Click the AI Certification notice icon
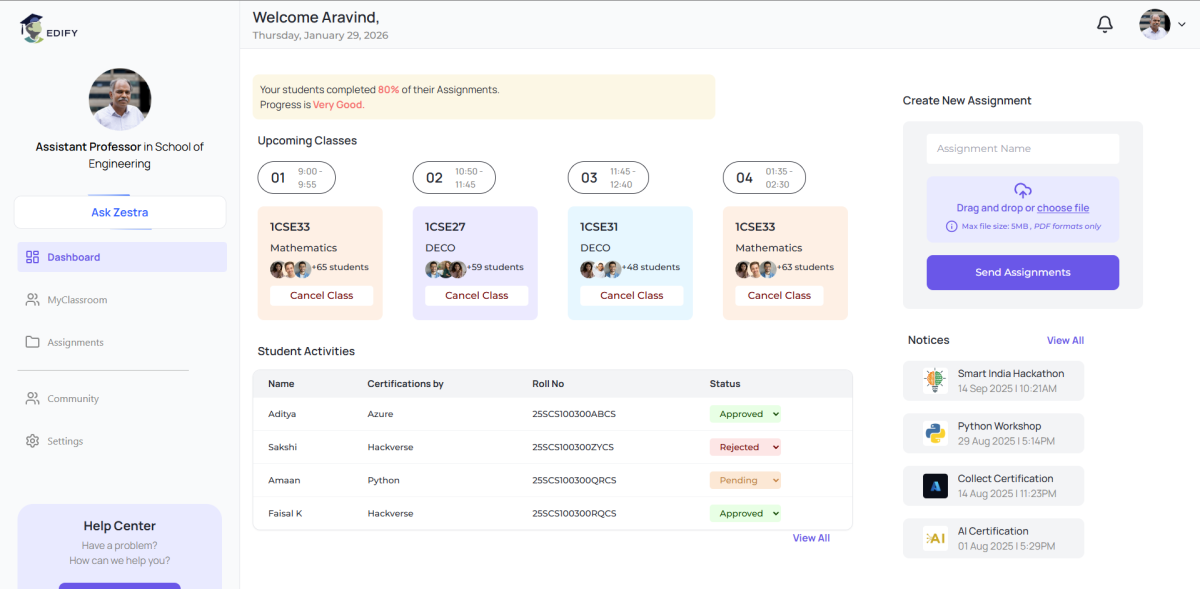 [935, 538]
